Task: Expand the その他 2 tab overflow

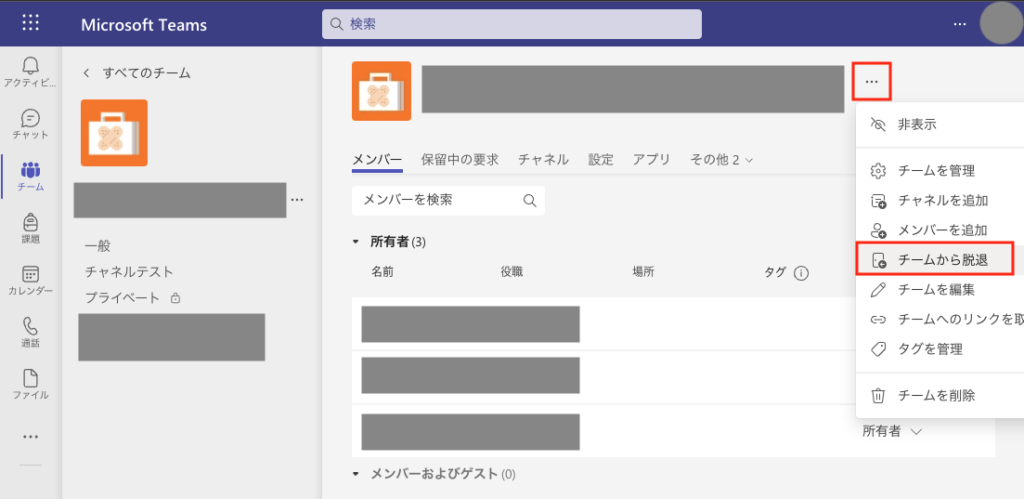Action: (721, 159)
